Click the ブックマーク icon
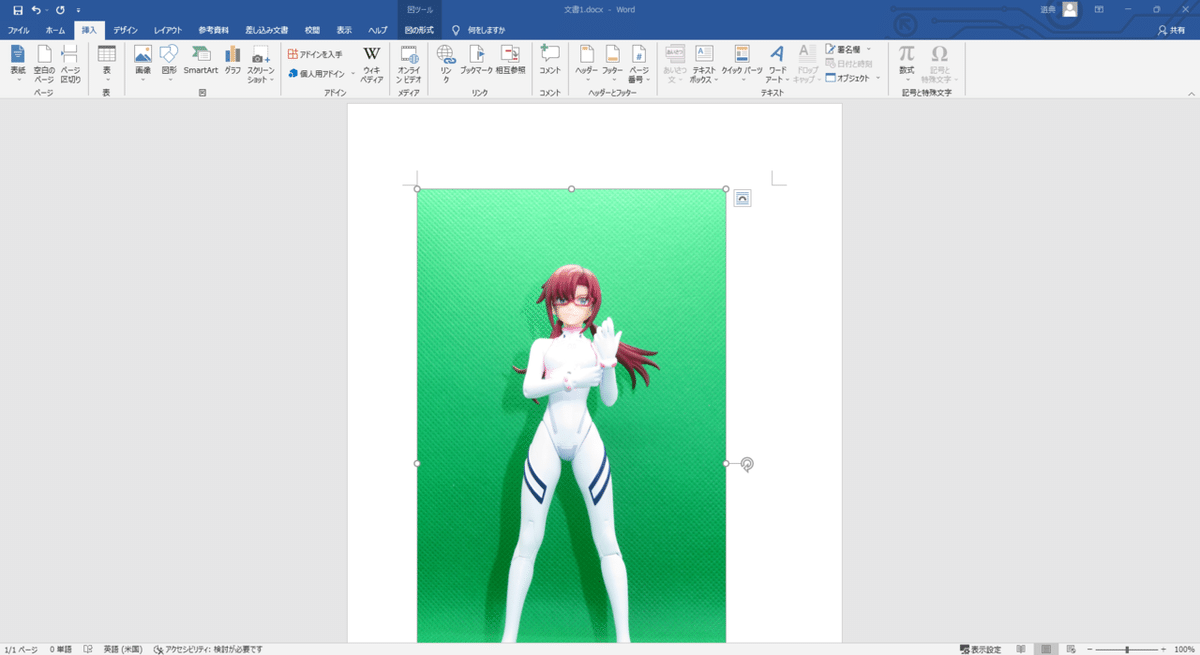The width and height of the screenshot is (1200, 655). [477, 60]
